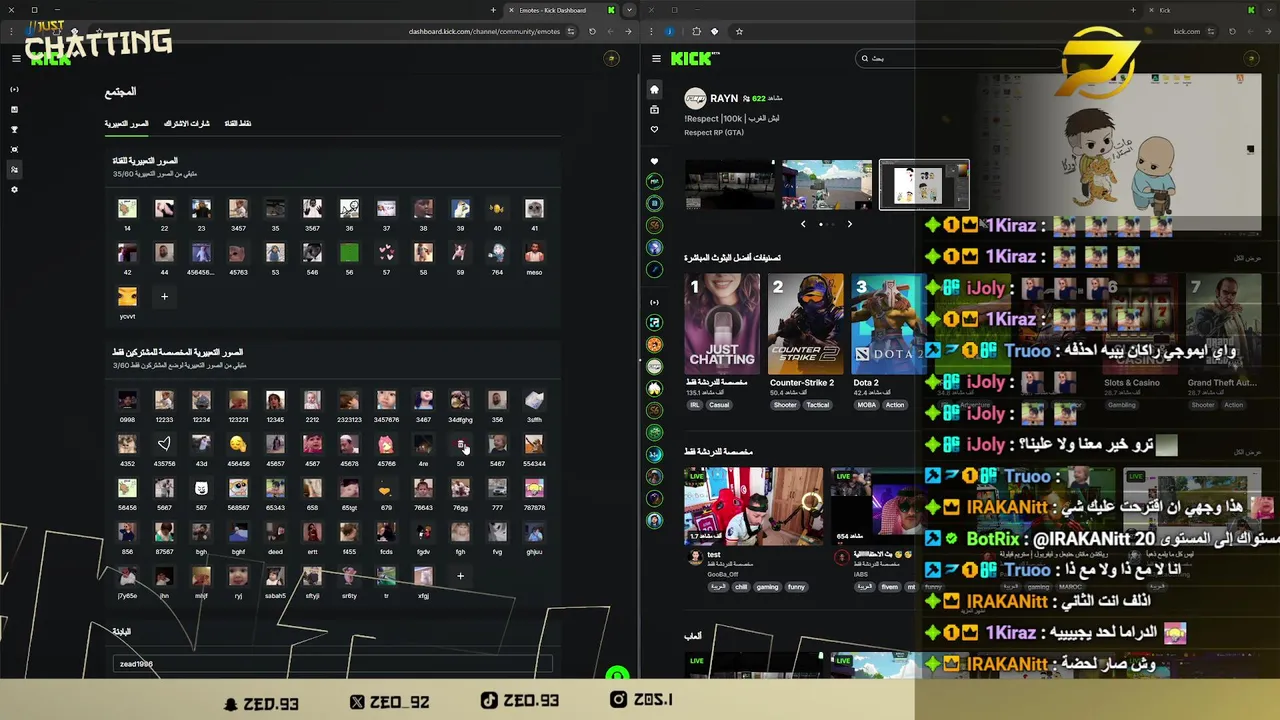Select the channel emote labeled 3457

238,208
